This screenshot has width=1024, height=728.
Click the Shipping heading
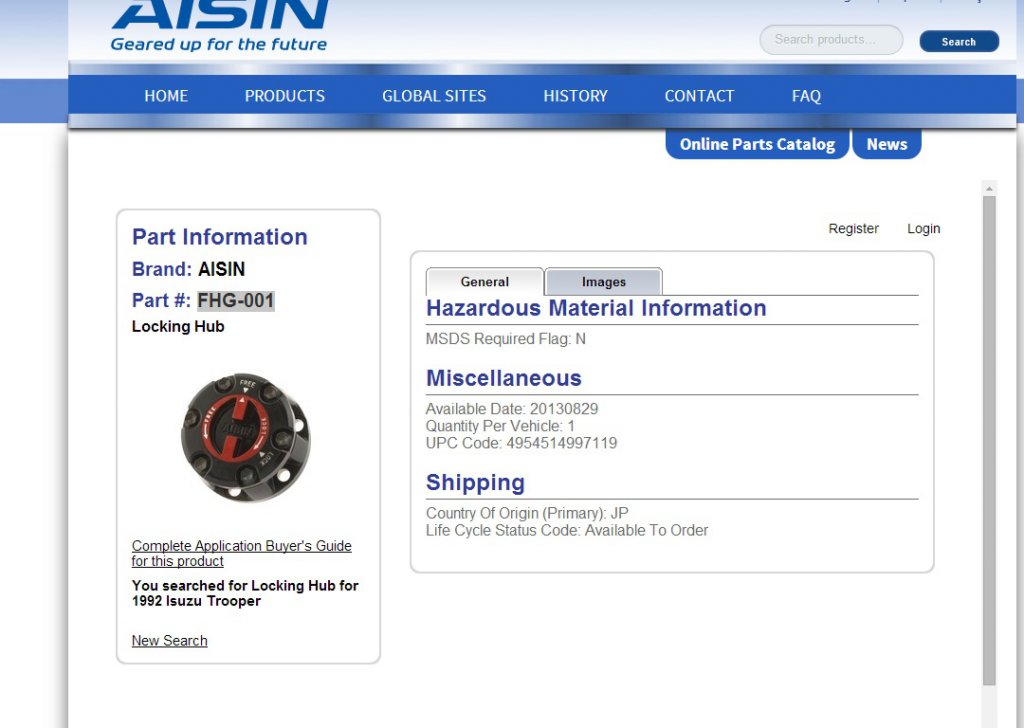tap(475, 483)
